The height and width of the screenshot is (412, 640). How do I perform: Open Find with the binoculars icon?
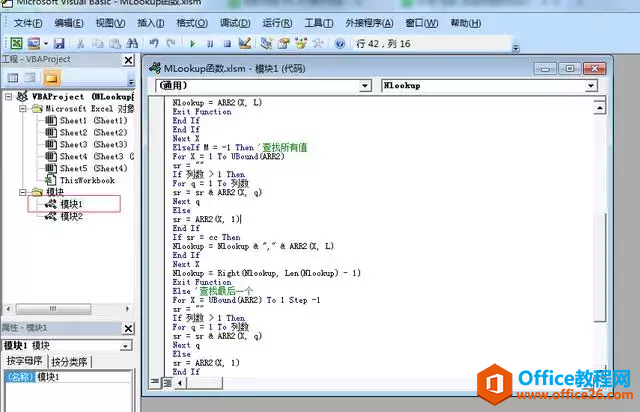(x=132, y=43)
